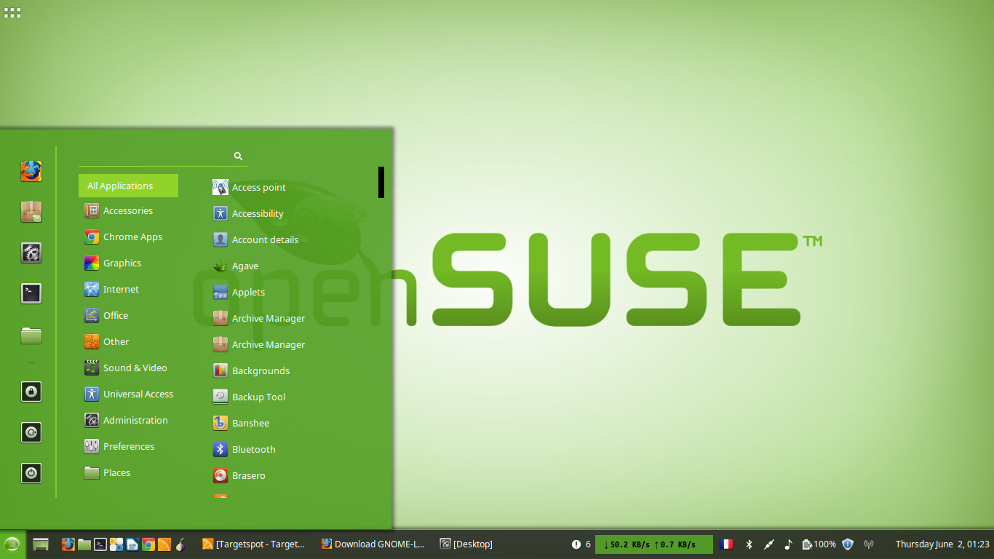
Task: Open file manager folder in favorites sidebar
Action: click(30, 335)
